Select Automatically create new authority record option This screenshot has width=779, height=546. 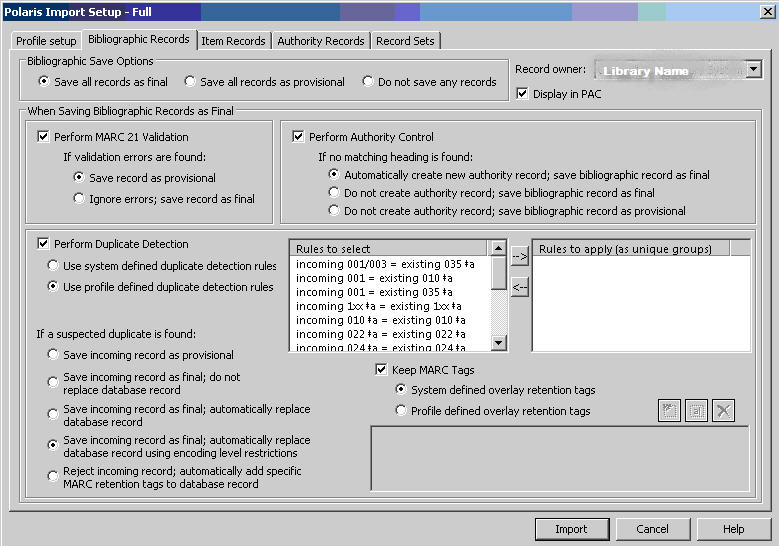tap(334, 174)
